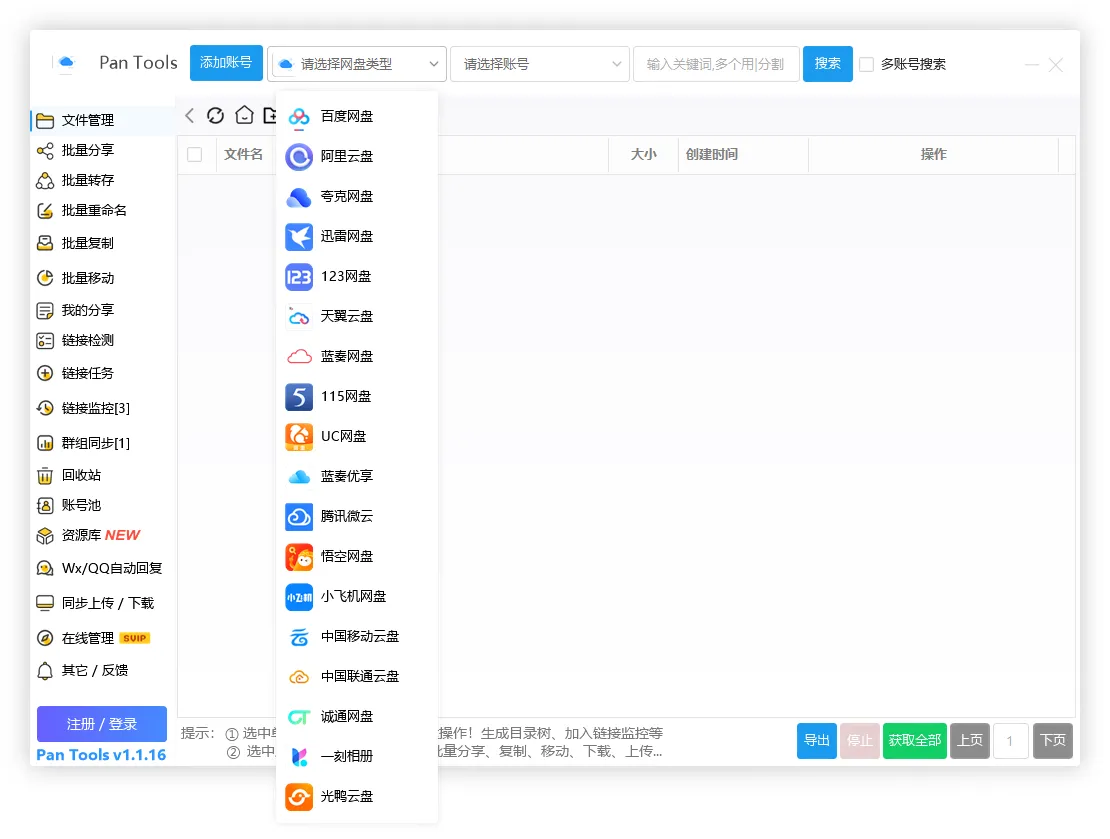Image resolution: width=1110 pixels, height=839 pixels.
Task: Open 同步上传 / 下载 section
Action: tap(103, 603)
